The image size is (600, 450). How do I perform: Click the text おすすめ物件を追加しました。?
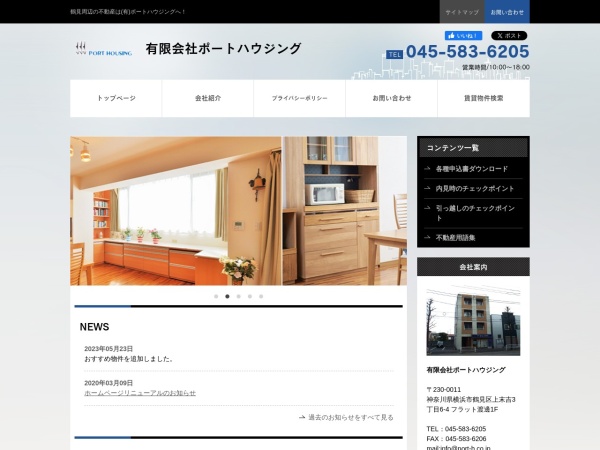click(x=129, y=359)
